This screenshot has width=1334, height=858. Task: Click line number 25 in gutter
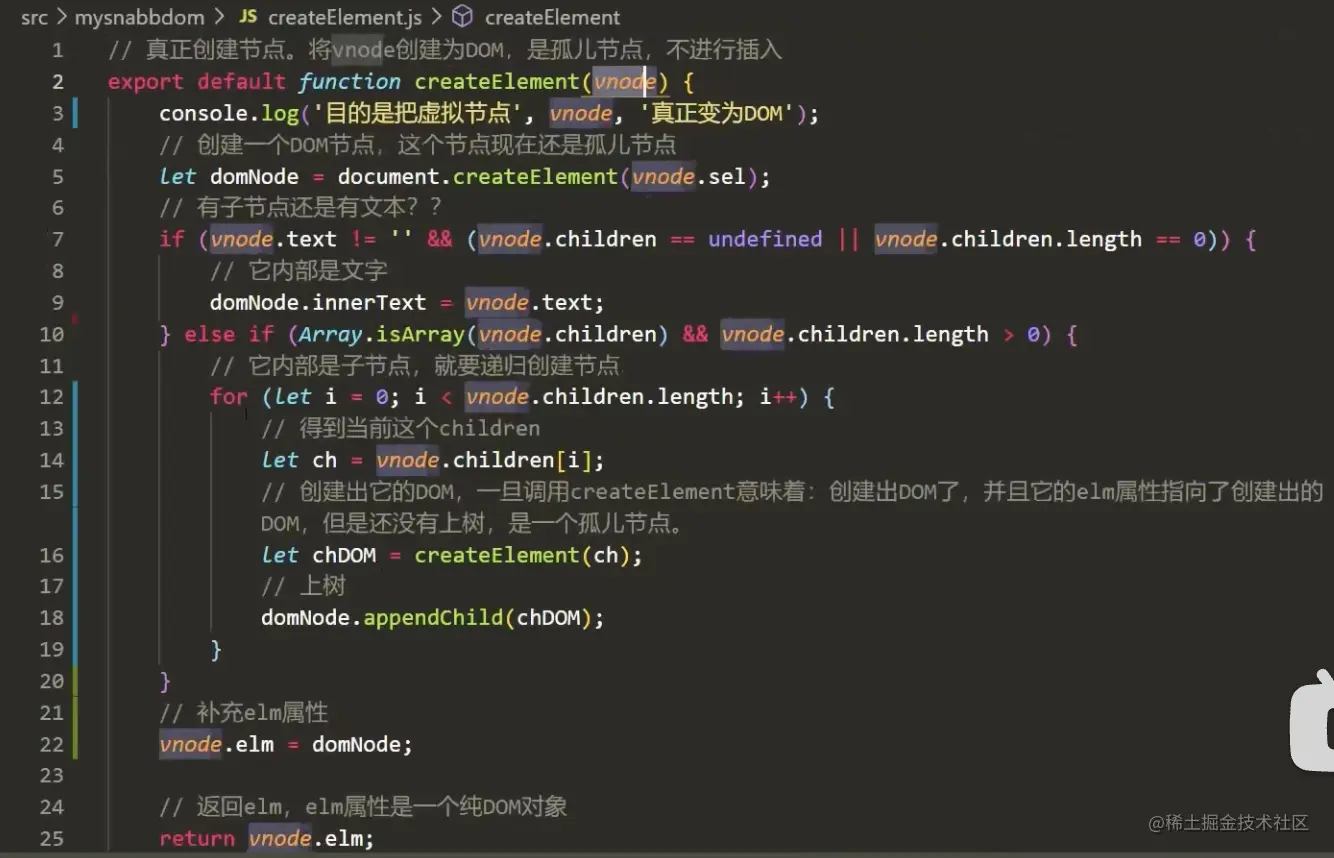tap(52, 838)
